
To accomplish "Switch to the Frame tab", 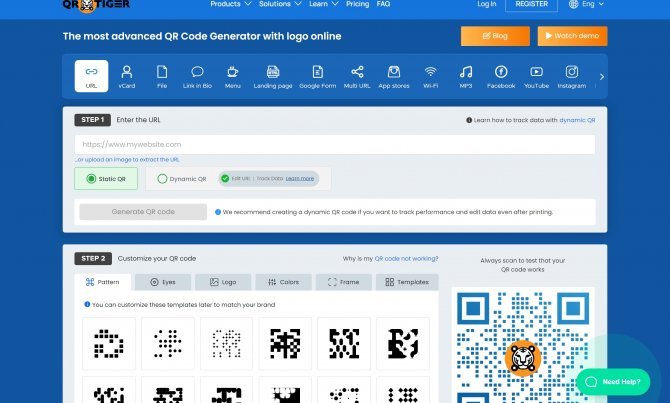I will click(x=344, y=282).
